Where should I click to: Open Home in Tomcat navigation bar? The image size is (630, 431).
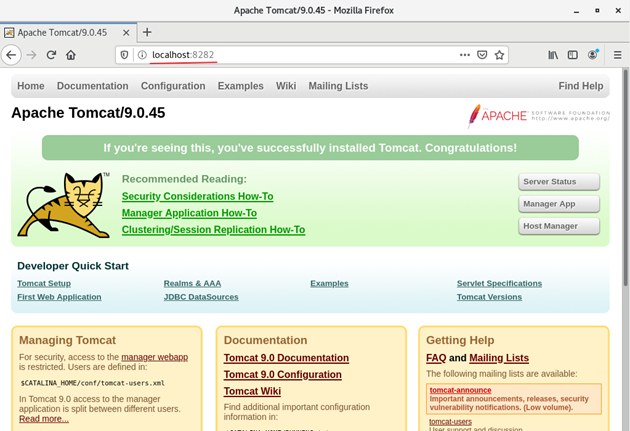coord(31,86)
